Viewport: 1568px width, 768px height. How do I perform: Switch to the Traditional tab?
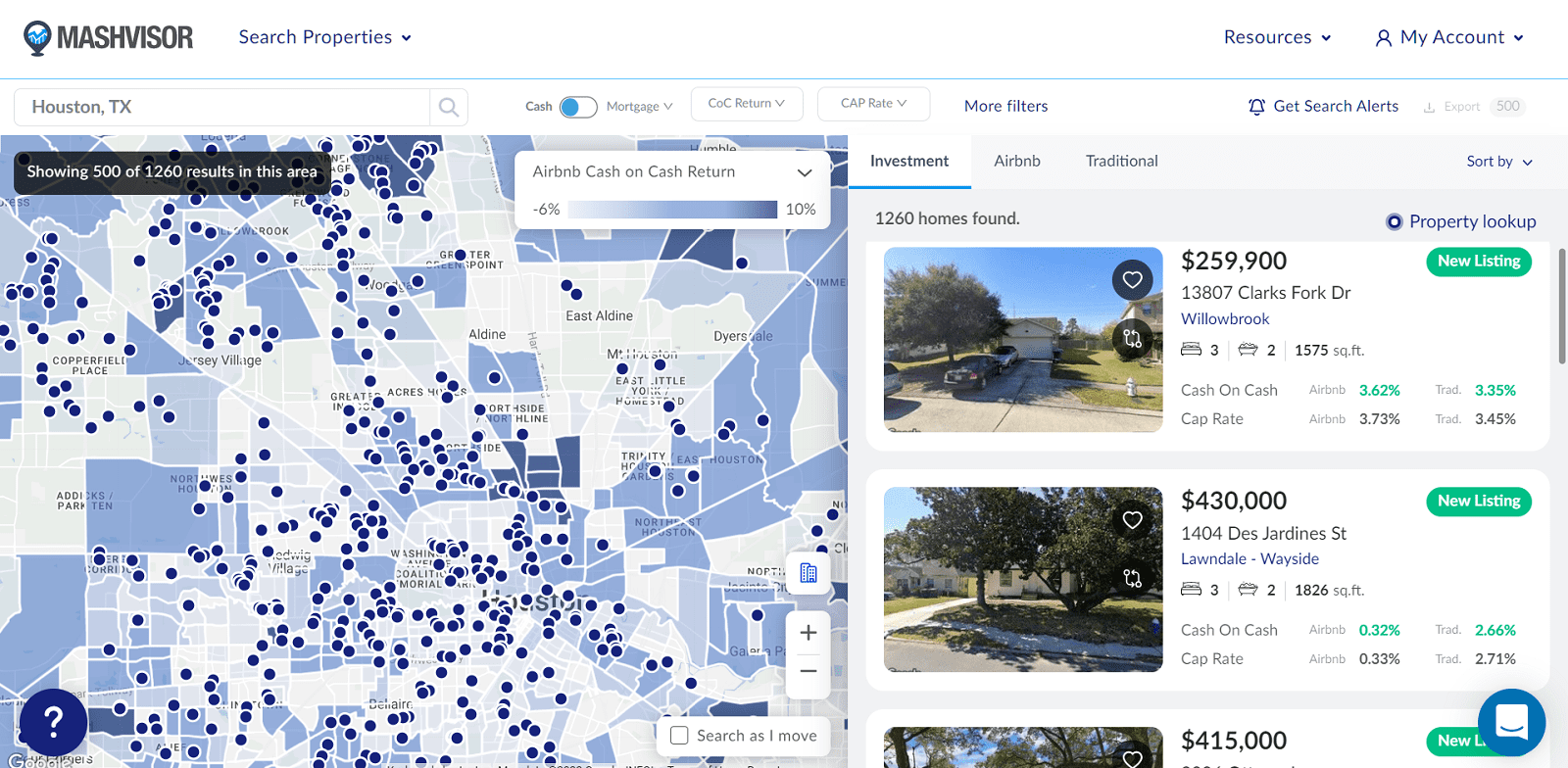pyautogui.click(x=1121, y=162)
